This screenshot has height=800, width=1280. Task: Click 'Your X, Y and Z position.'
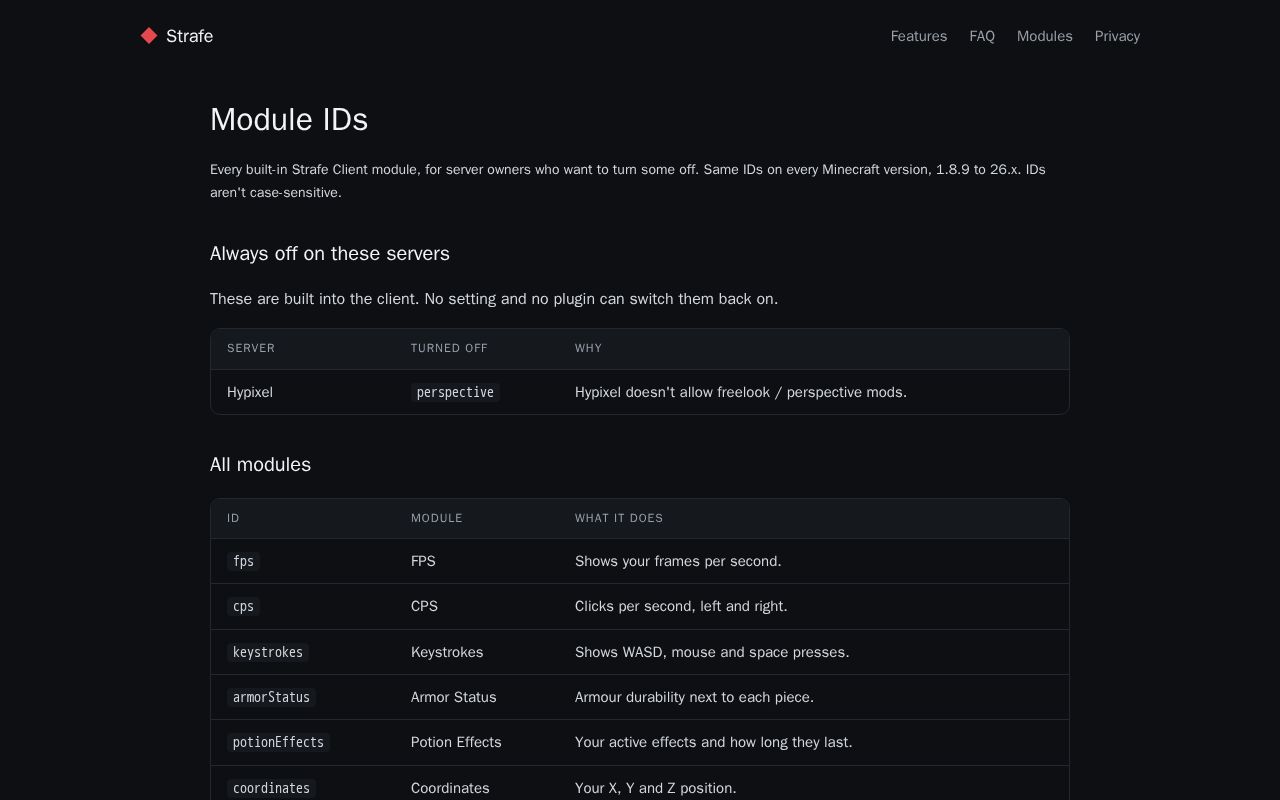click(656, 788)
